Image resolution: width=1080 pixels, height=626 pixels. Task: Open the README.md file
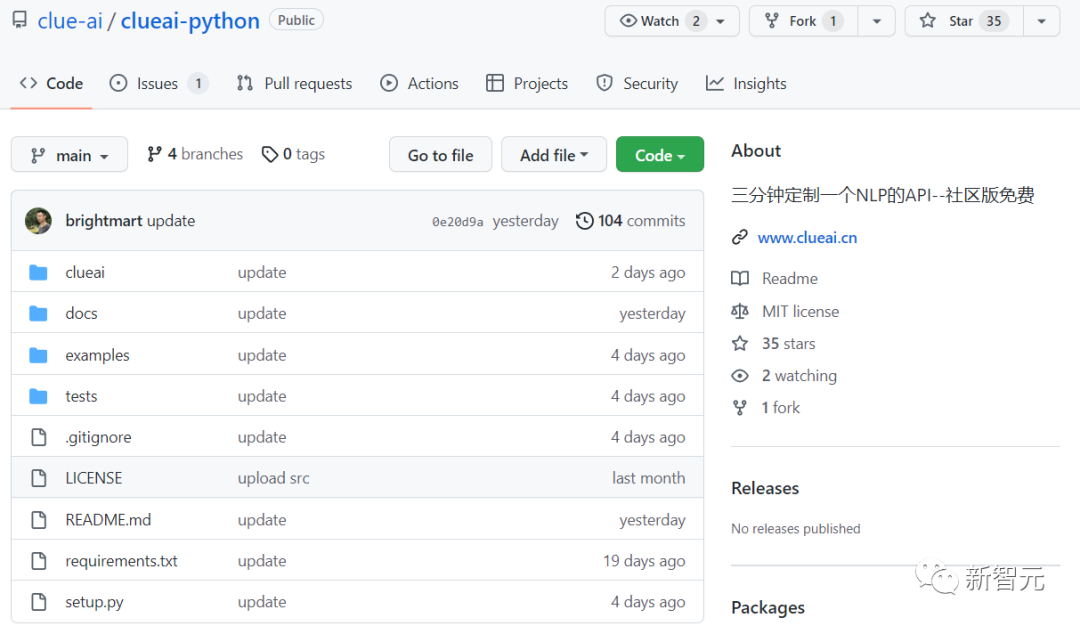point(108,520)
